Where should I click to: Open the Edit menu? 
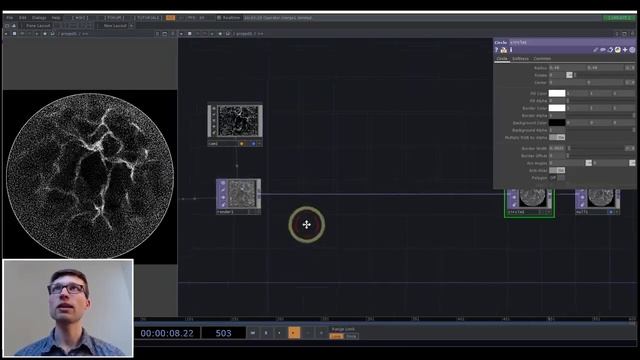pos(22,18)
